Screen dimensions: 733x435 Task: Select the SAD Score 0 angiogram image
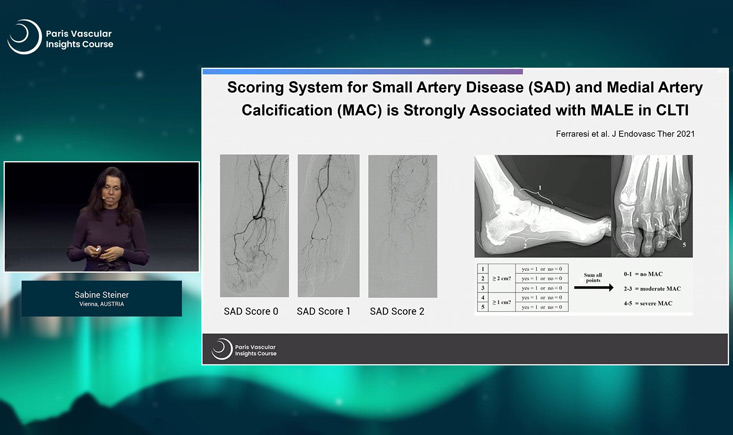pyautogui.click(x=254, y=225)
